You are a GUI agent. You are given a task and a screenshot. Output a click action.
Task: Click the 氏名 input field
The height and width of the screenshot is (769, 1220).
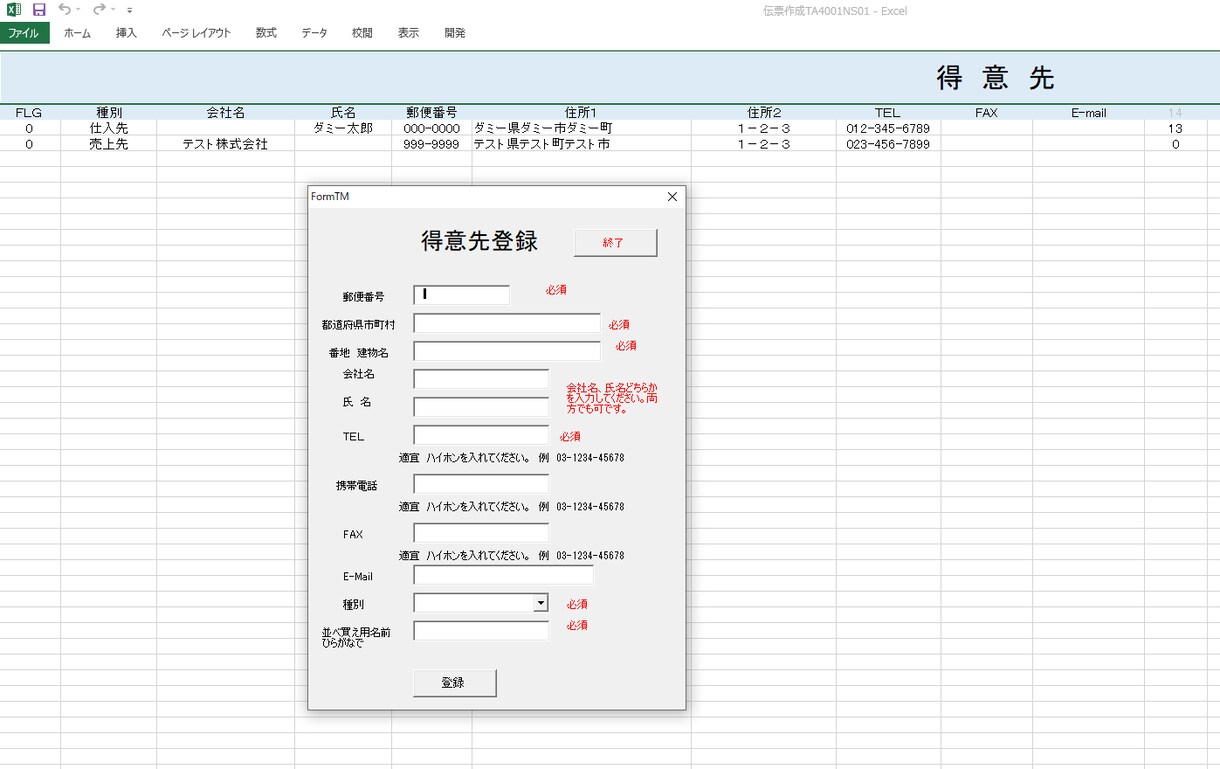pyautogui.click(x=481, y=407)
